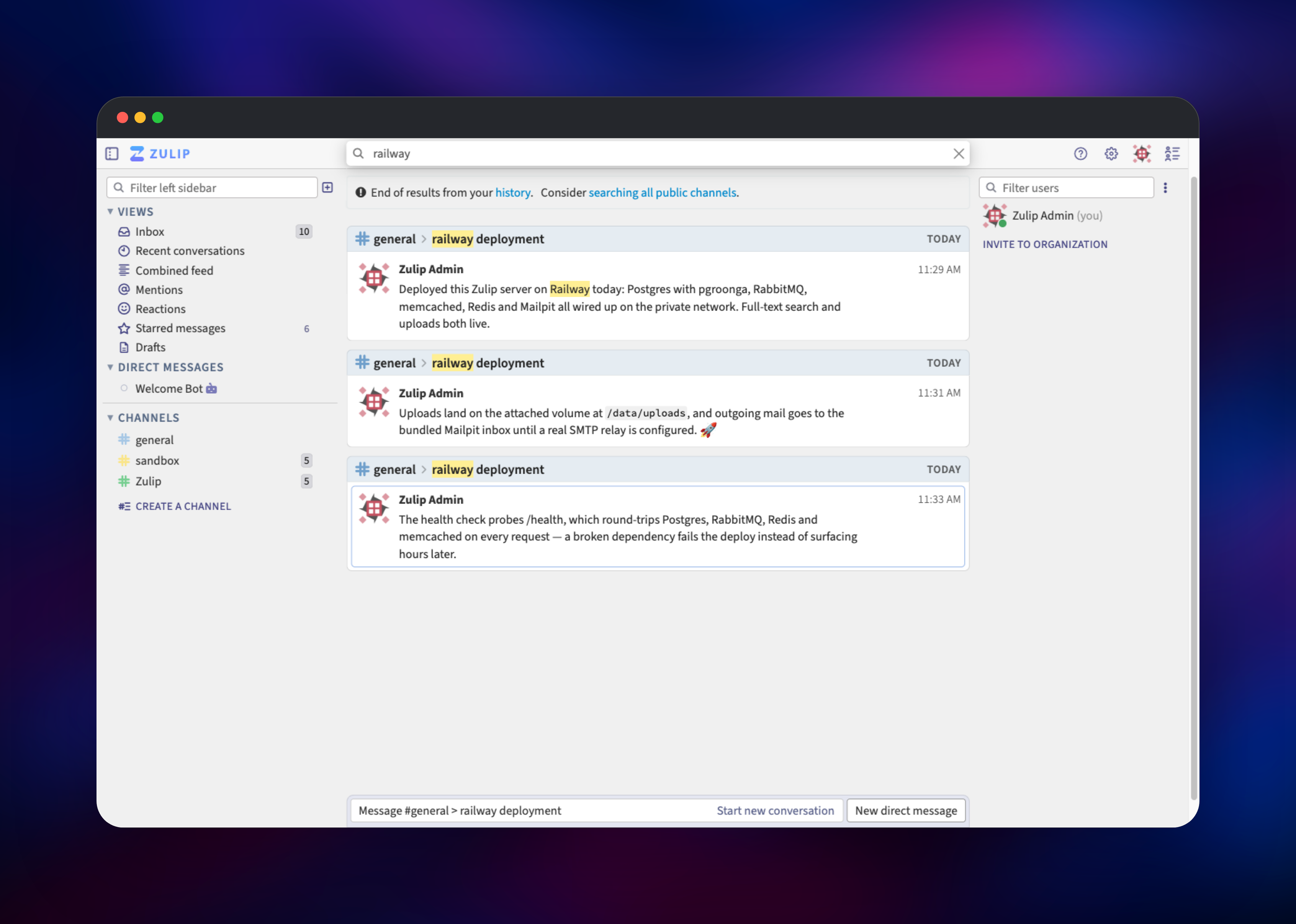Toggle the user list sidebar icon
The image size is (1296, 924).
(x=1172, y=154)
